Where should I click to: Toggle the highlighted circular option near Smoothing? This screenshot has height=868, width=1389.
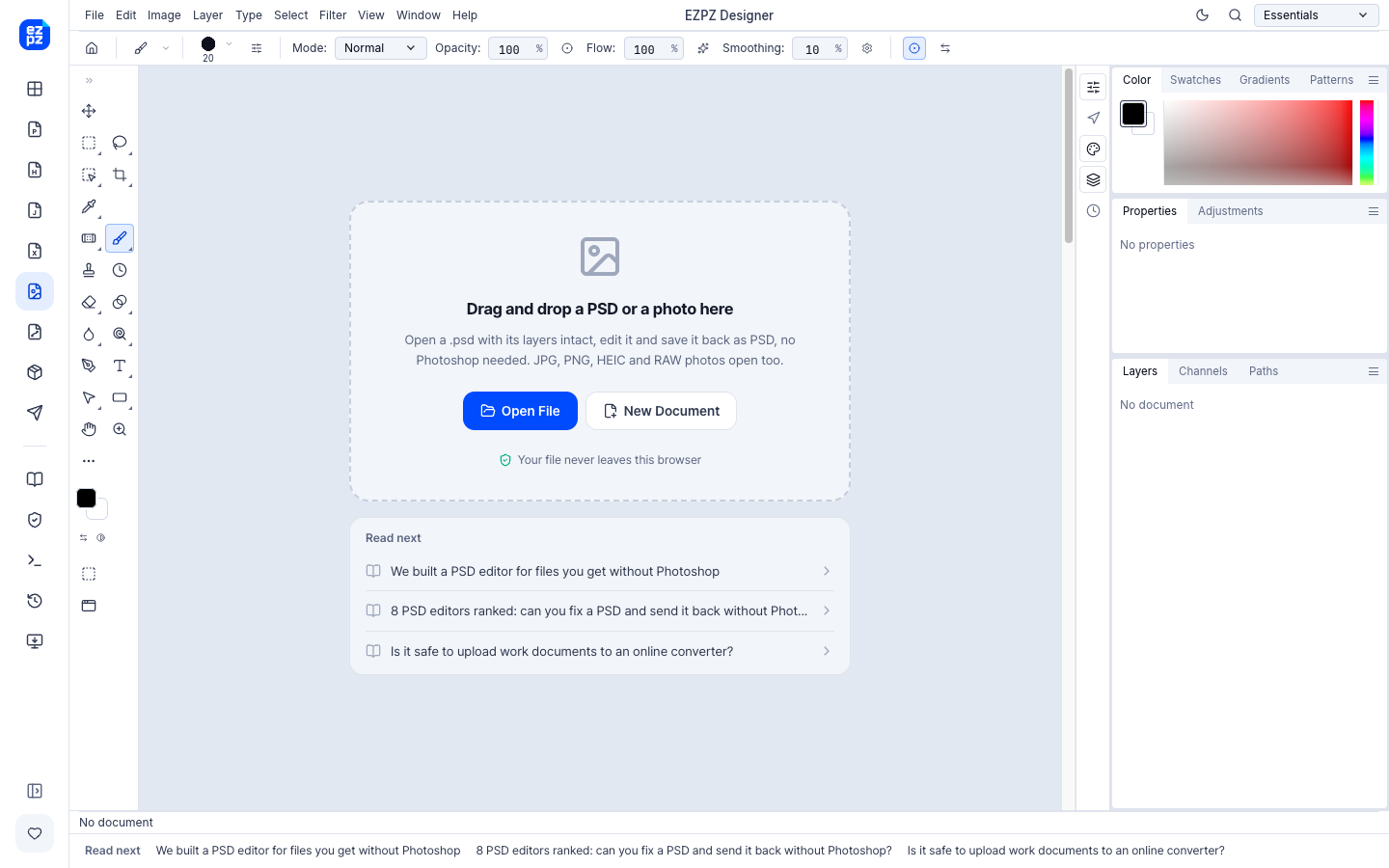[914, 48]
